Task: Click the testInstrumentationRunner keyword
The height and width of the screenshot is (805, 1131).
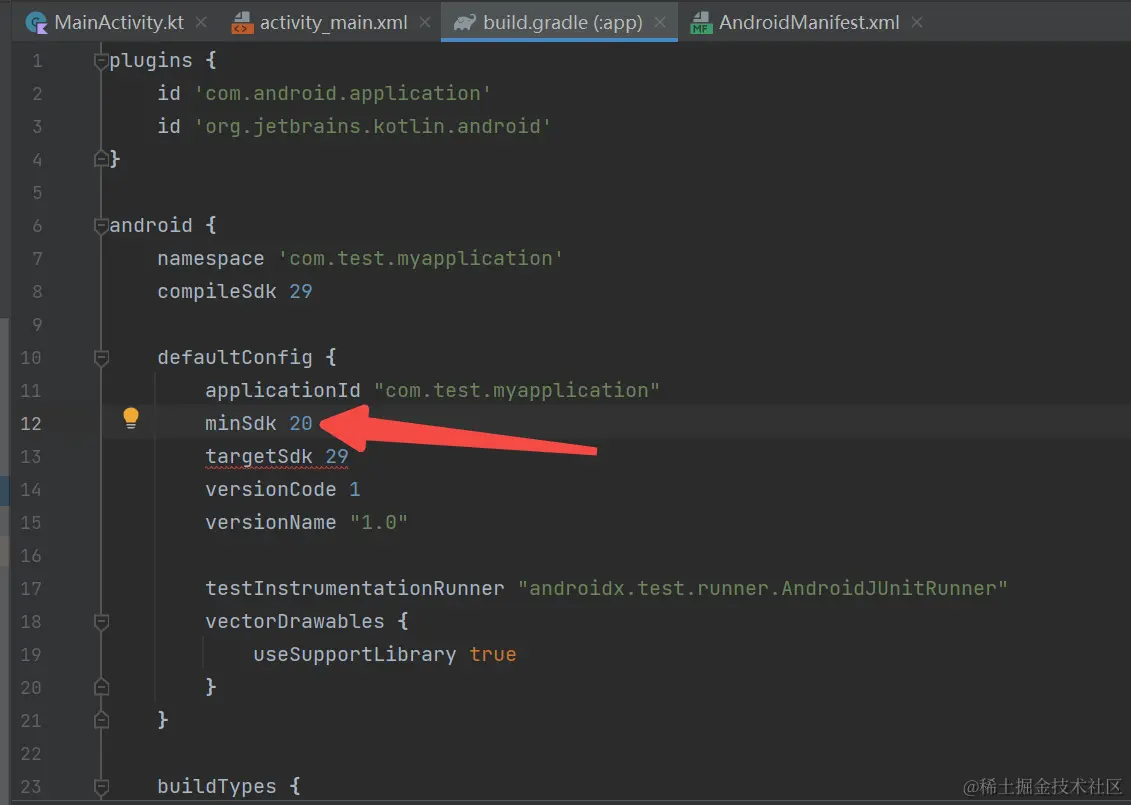Action: 355,589
